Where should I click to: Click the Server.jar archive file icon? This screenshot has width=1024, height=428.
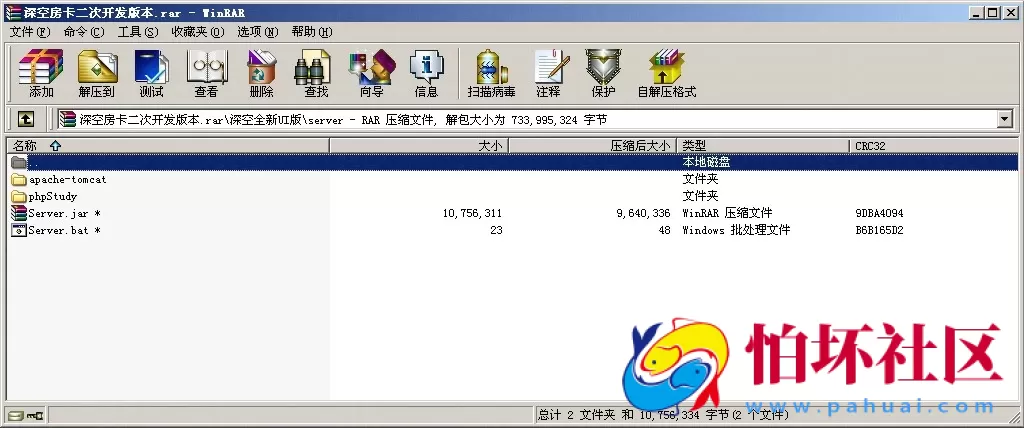click(x=18, y=213)
